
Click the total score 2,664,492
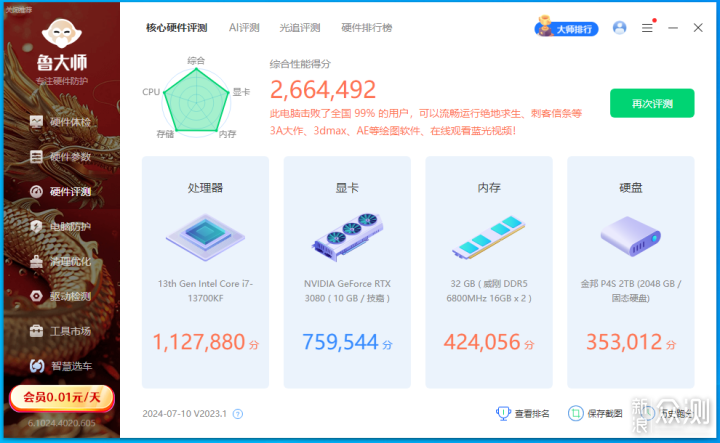click(323, 90)
